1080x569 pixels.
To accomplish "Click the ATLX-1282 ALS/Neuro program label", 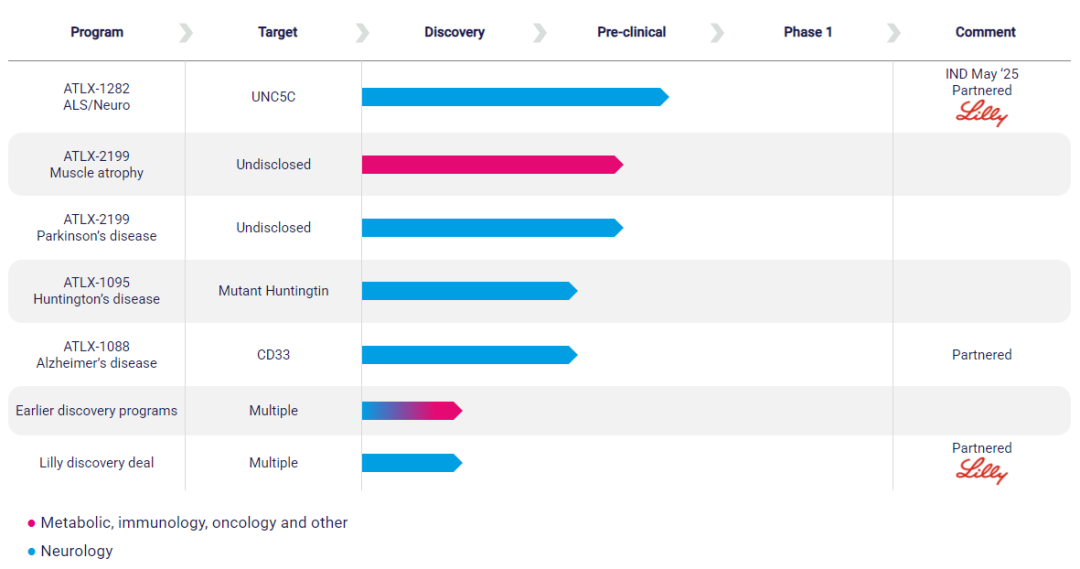I will 97,97.
